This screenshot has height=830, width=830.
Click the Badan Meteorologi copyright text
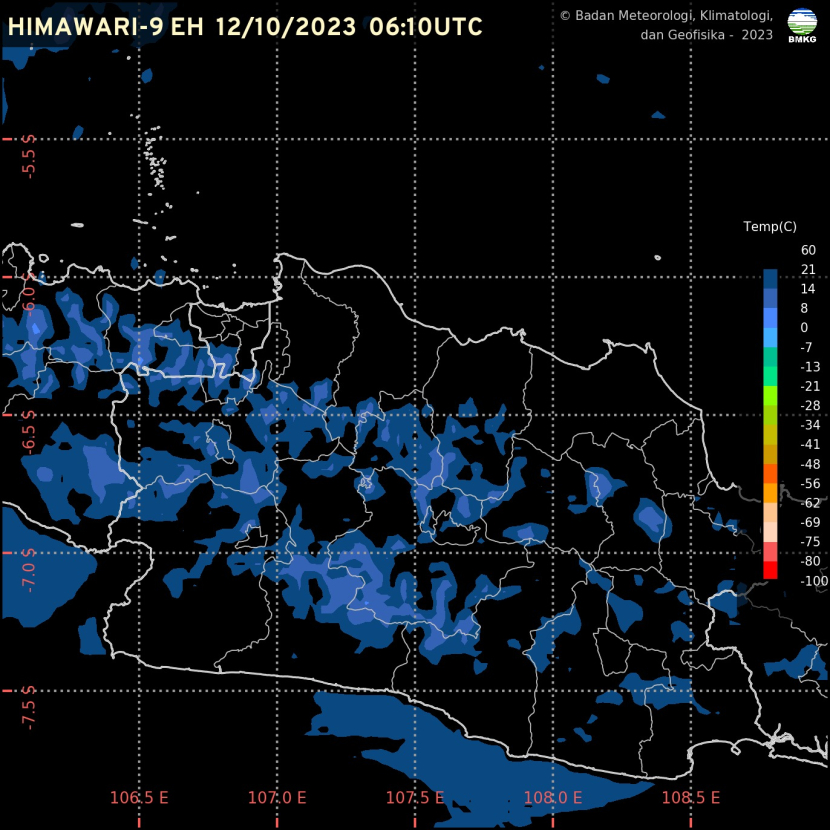tap(665, 25)
